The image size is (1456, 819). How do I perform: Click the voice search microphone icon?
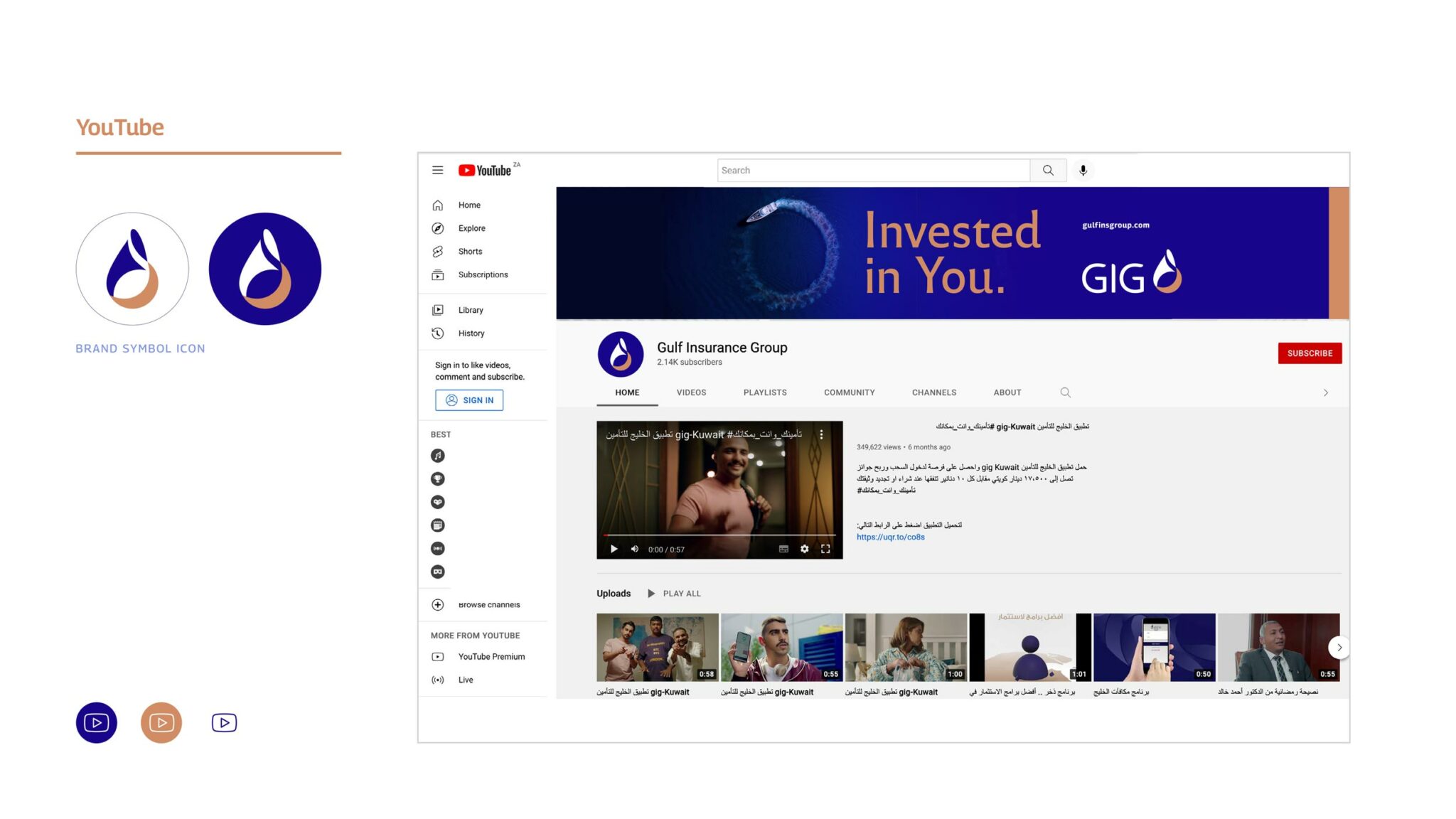[x=1083, y=170]
